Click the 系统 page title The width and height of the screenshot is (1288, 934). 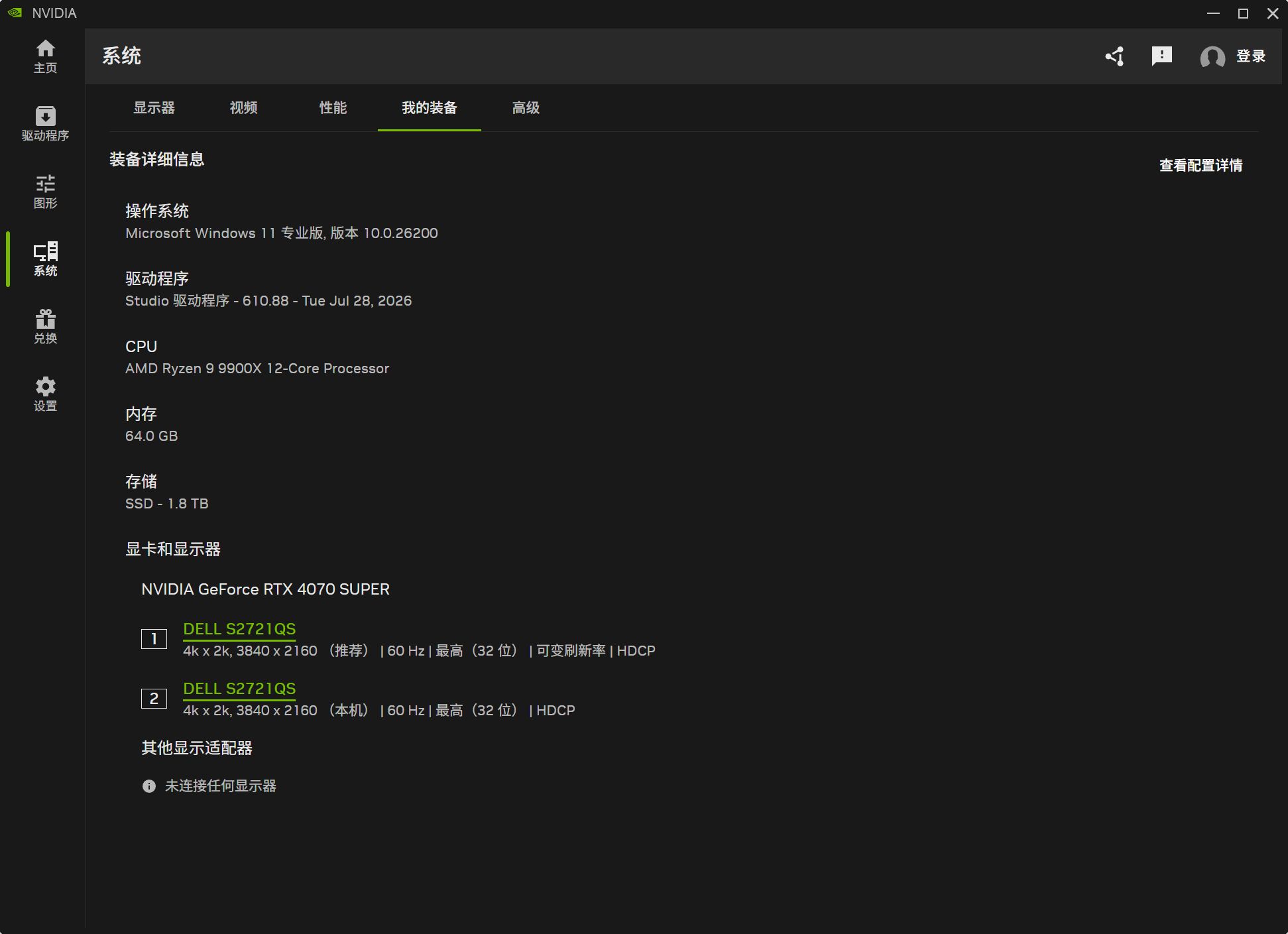(122, 56)
